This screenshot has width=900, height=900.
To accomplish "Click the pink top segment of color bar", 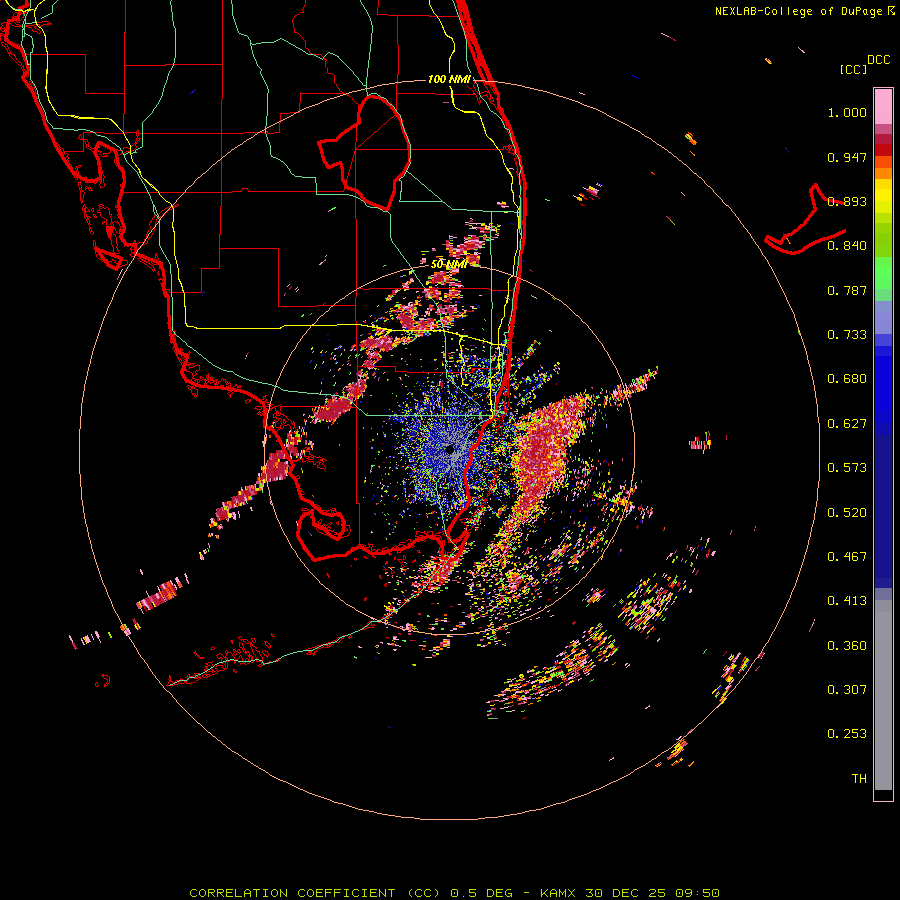I will click(x=883, y=107).
